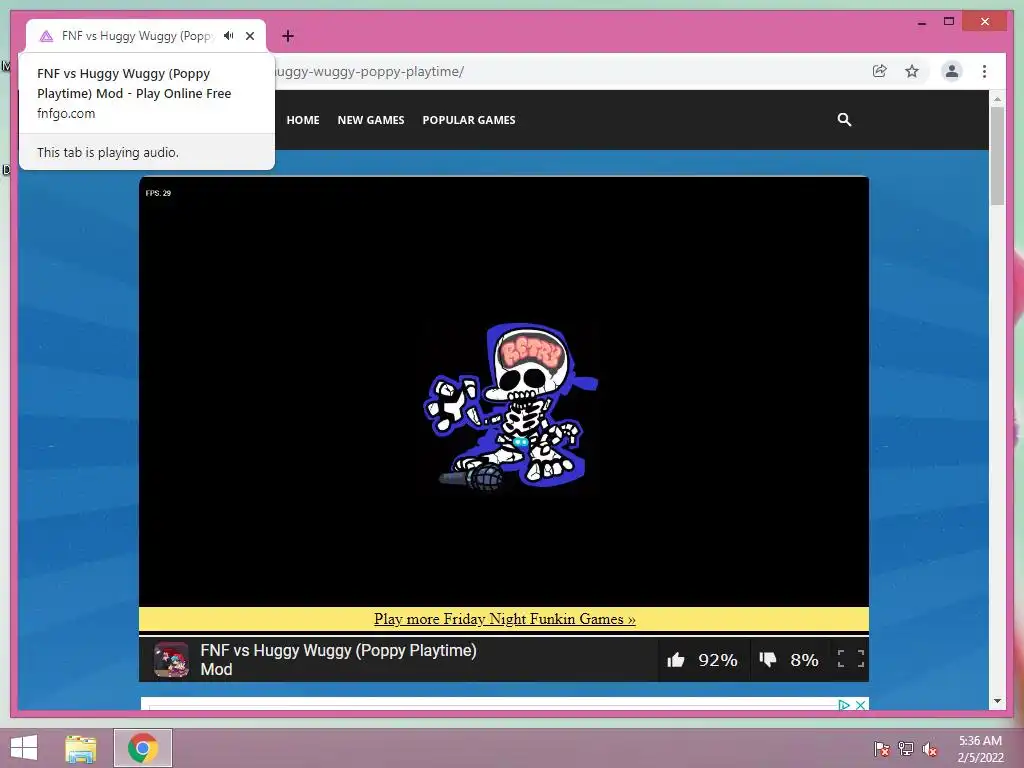Open the NEW GAMES menu item

click(x=371, y=120)
